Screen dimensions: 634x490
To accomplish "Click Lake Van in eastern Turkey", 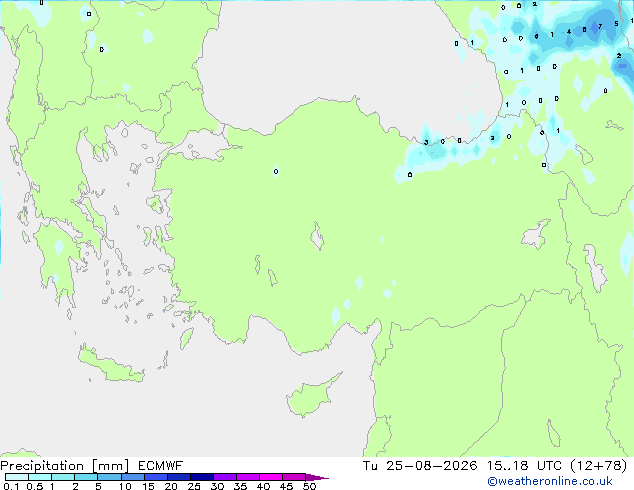I will (535, 234).
